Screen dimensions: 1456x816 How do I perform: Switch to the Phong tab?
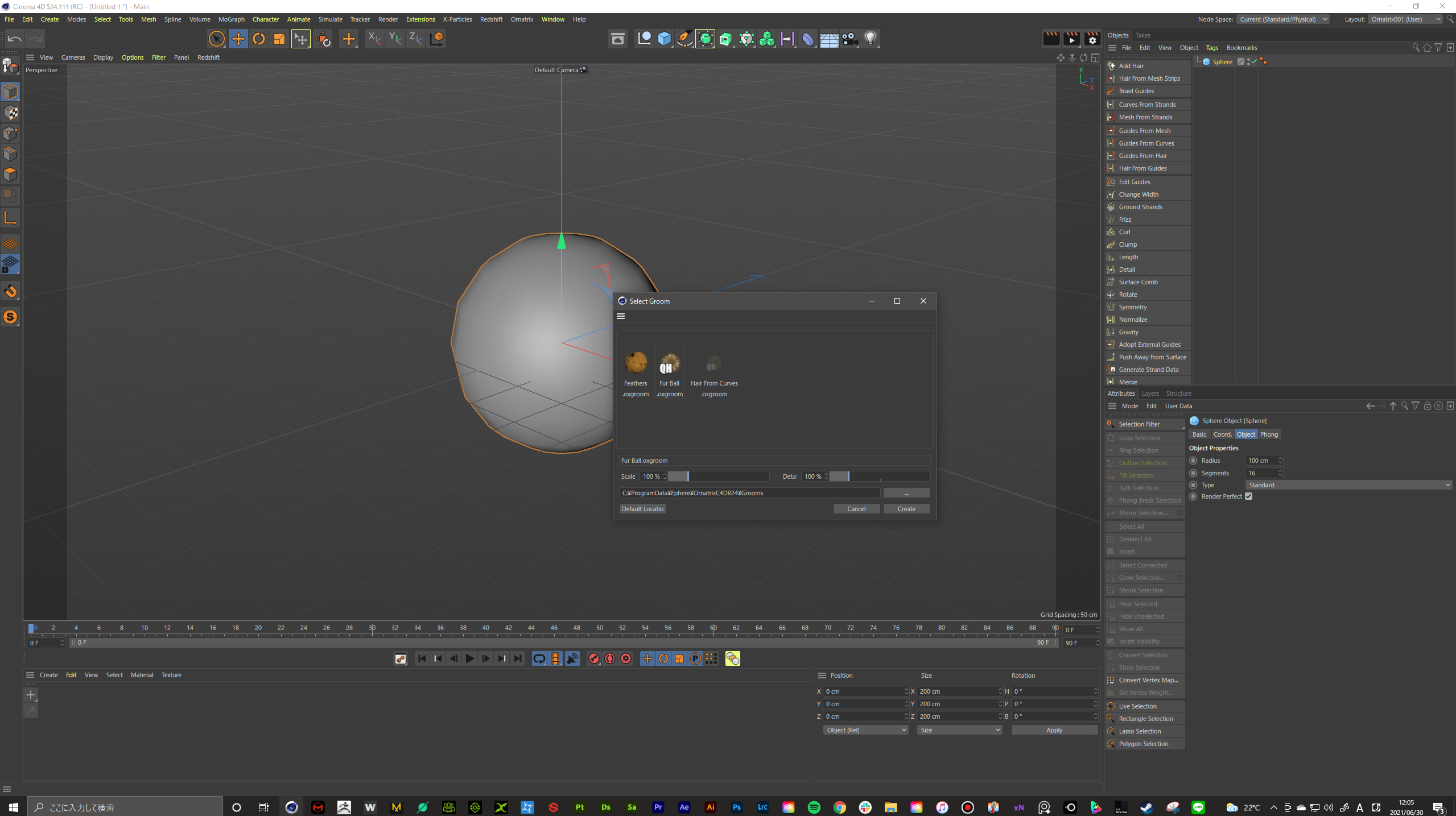click(x=1268, y=434)
